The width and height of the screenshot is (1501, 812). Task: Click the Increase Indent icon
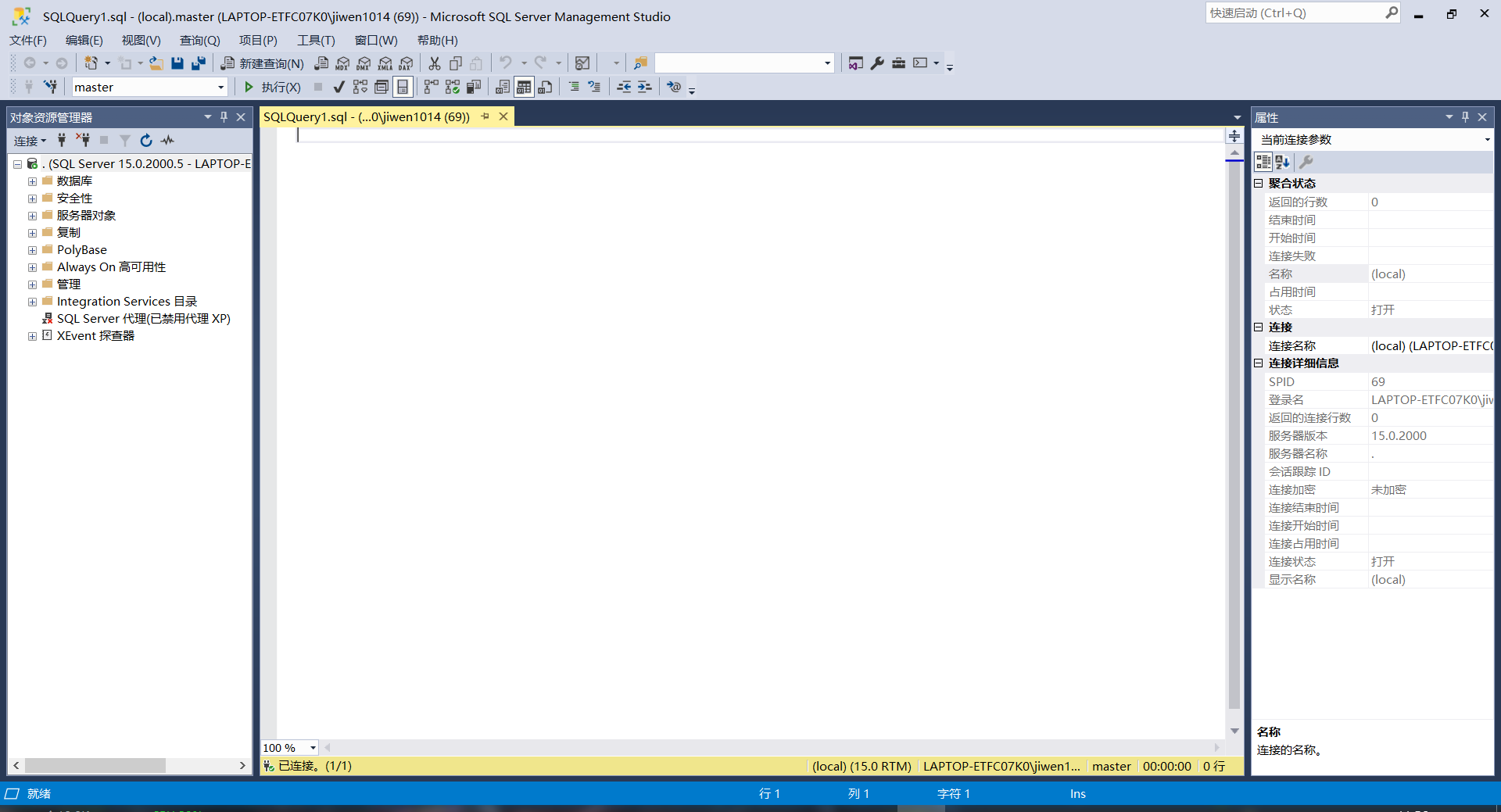pyautogui.click(x=644, y=87)
